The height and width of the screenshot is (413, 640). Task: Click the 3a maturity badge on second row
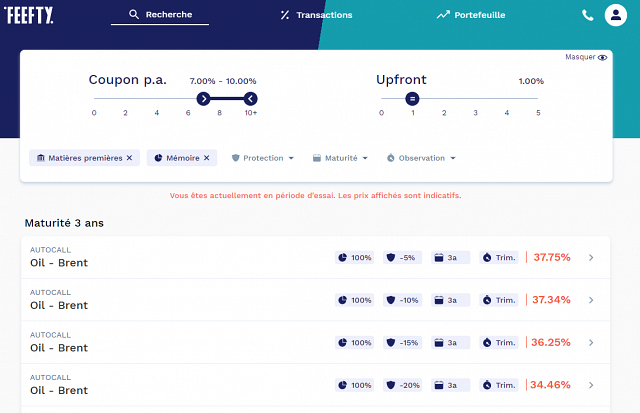(450, 300)
